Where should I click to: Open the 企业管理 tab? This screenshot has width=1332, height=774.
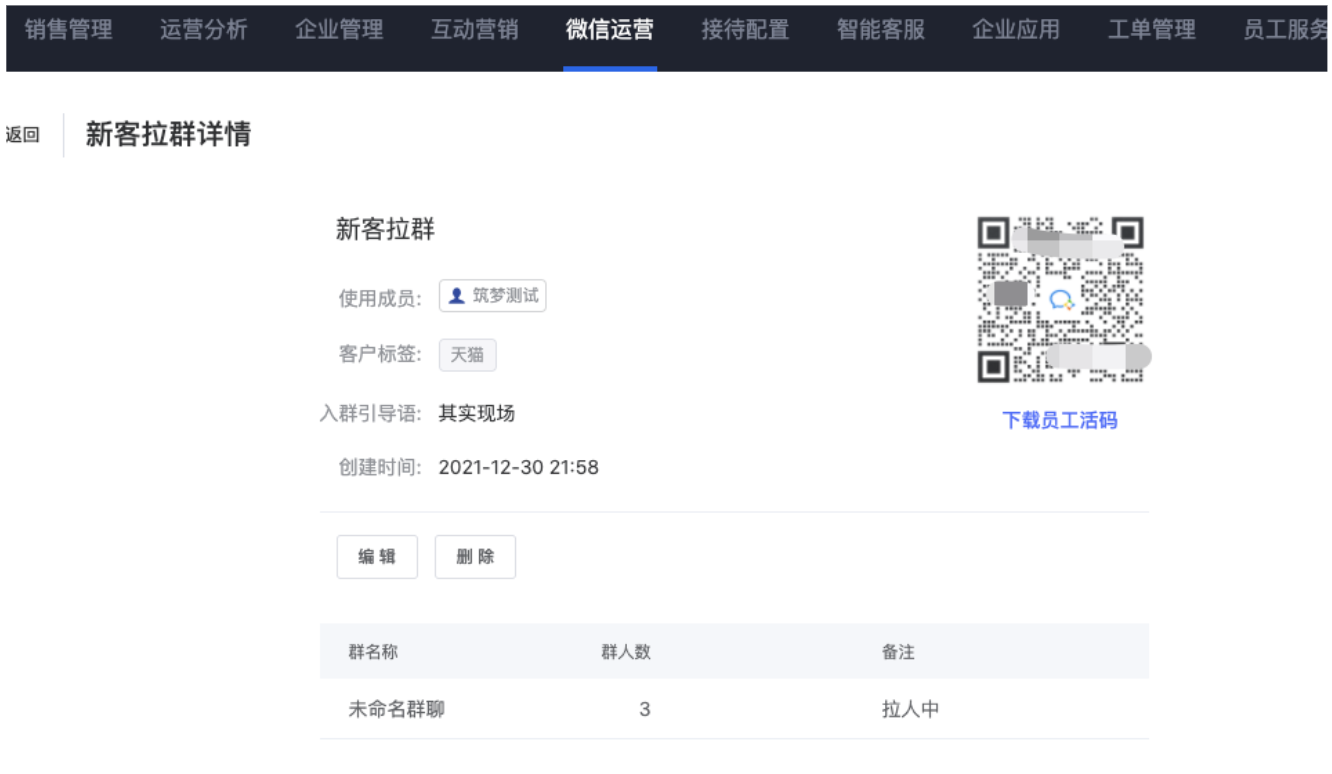pos(339,30)
